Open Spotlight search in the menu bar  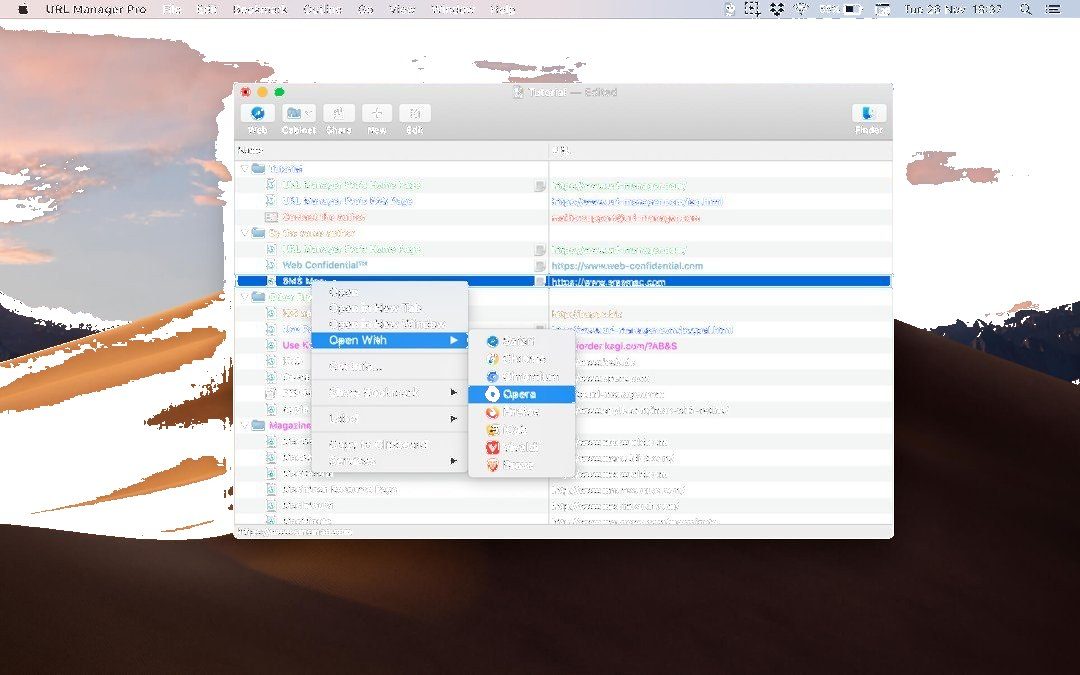tap(1025, 9)
